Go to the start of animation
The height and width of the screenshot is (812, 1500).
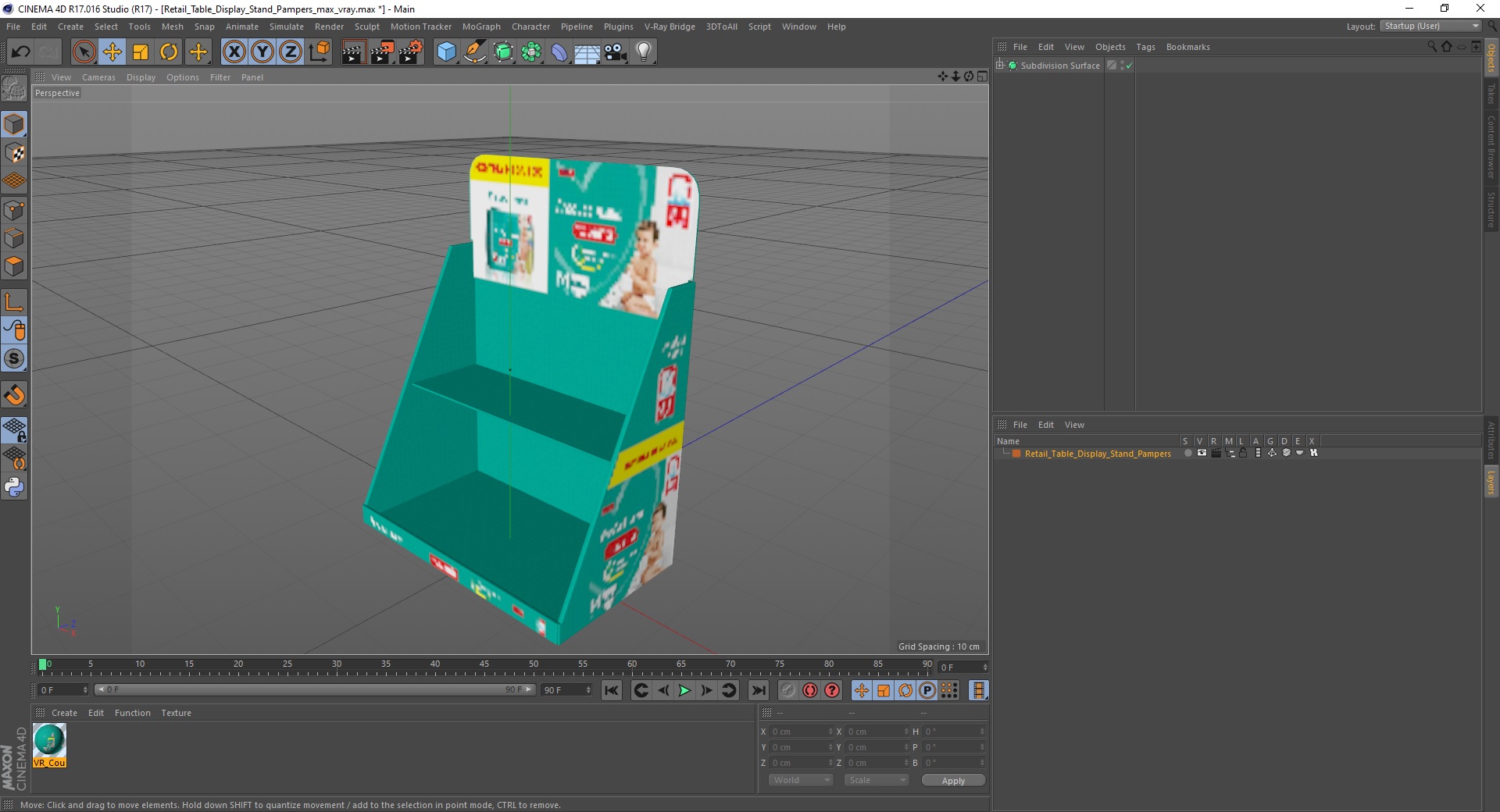(x=612, y=690)
